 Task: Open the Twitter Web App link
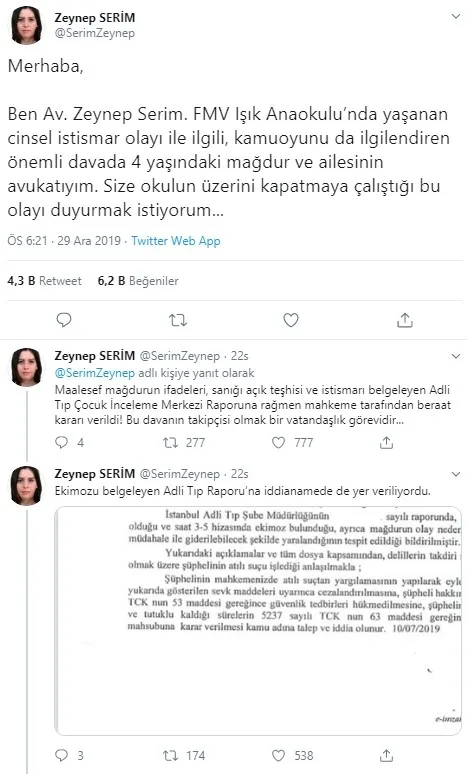point(176,241)
